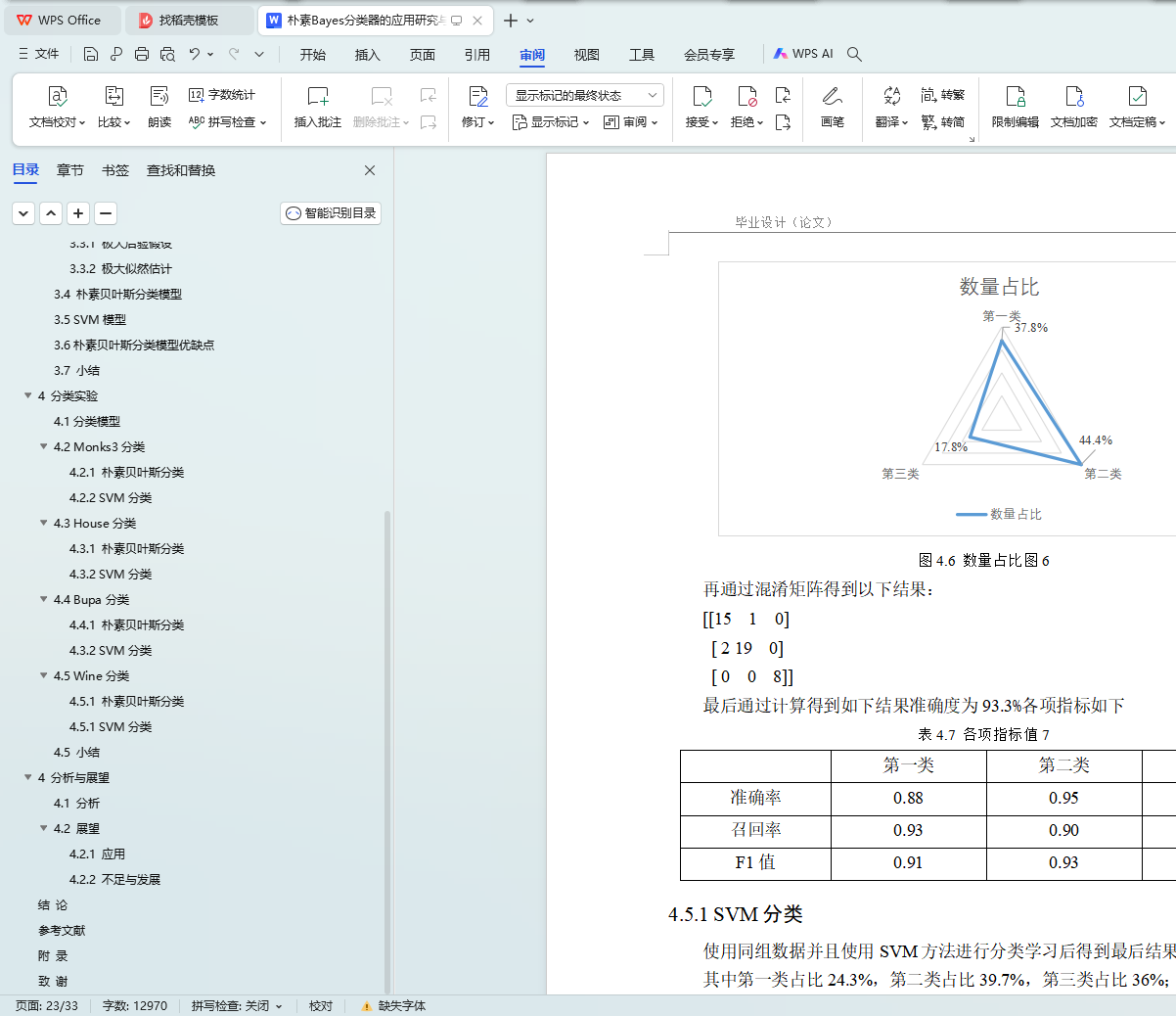Screen dimensions: 1176x1016
Task: Open the 审阅 pane dropdown in ribbon
Action: pyautogui.click(x=631, y=122)
